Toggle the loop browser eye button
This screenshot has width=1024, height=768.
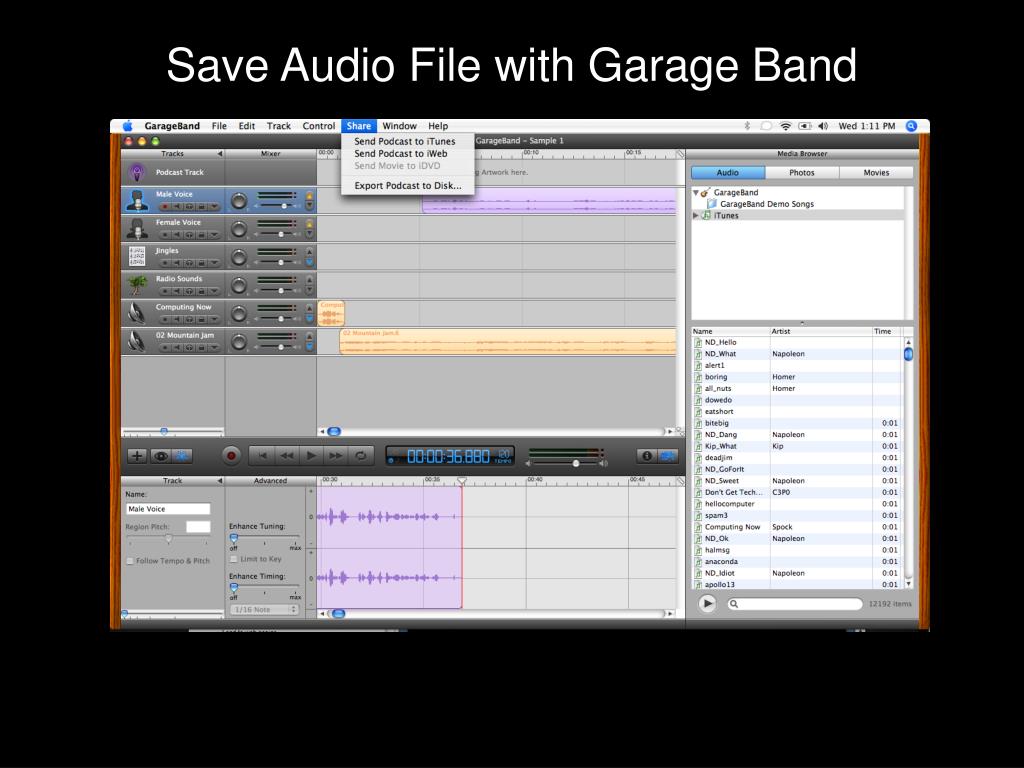pyautogui.click(x=161, y=456)
